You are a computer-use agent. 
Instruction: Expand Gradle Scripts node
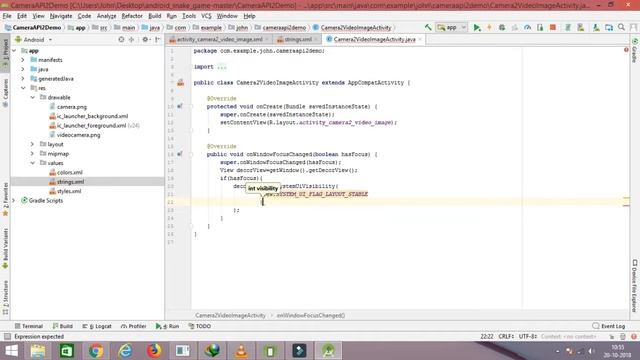(14, 200)
